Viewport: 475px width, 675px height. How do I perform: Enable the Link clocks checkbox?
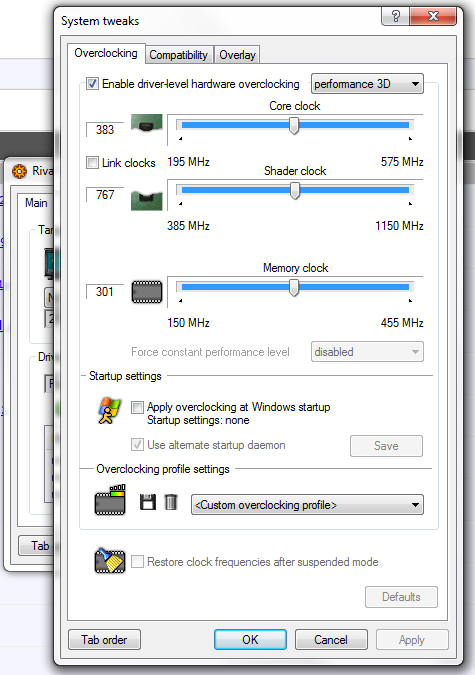[x=92, y=163]
